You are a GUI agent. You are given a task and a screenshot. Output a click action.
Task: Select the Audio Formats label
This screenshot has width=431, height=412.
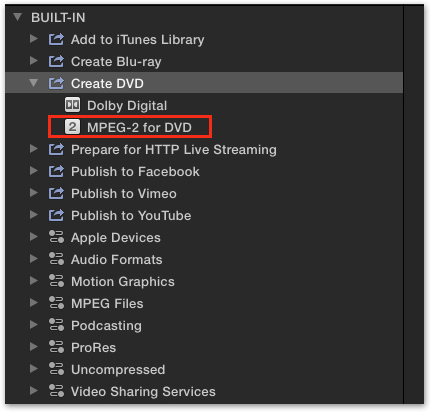(117, 259)
